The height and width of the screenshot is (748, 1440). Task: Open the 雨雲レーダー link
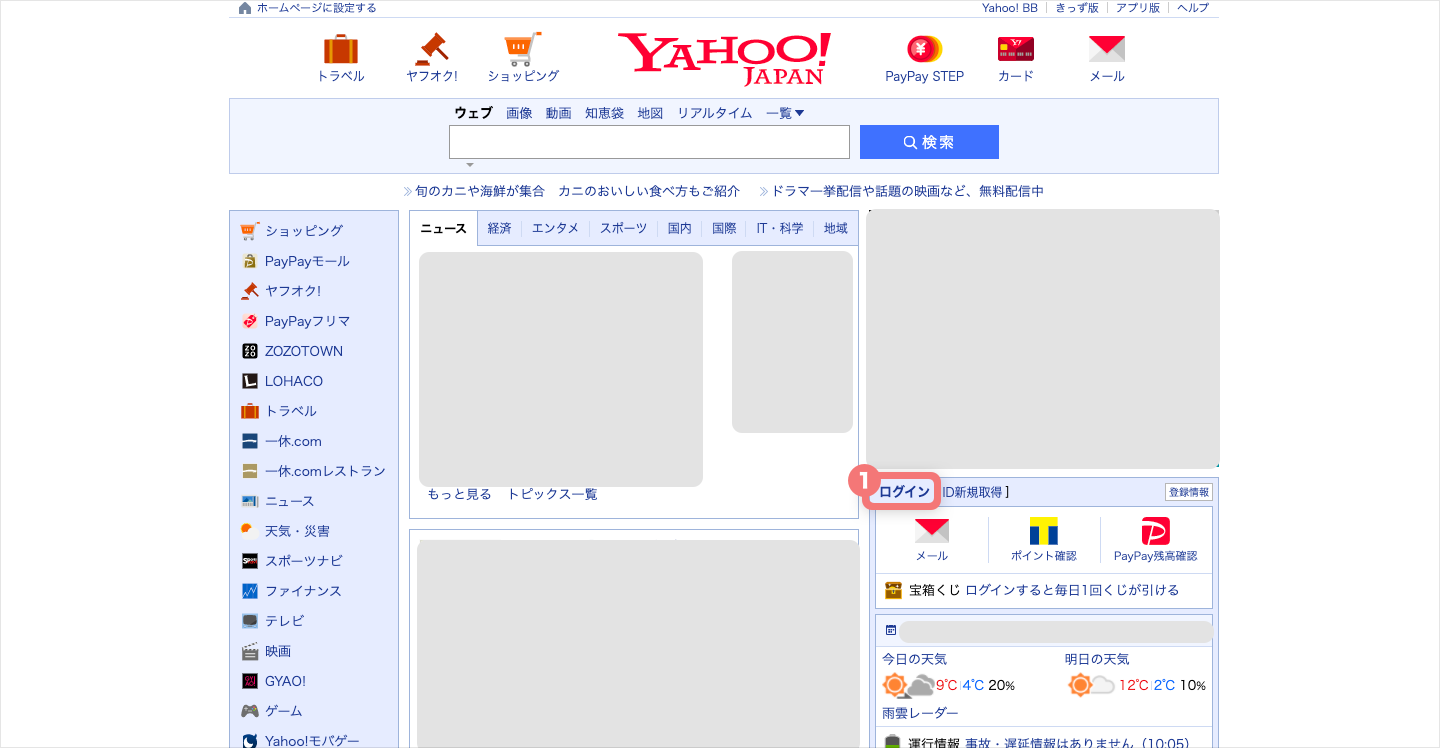920,713
